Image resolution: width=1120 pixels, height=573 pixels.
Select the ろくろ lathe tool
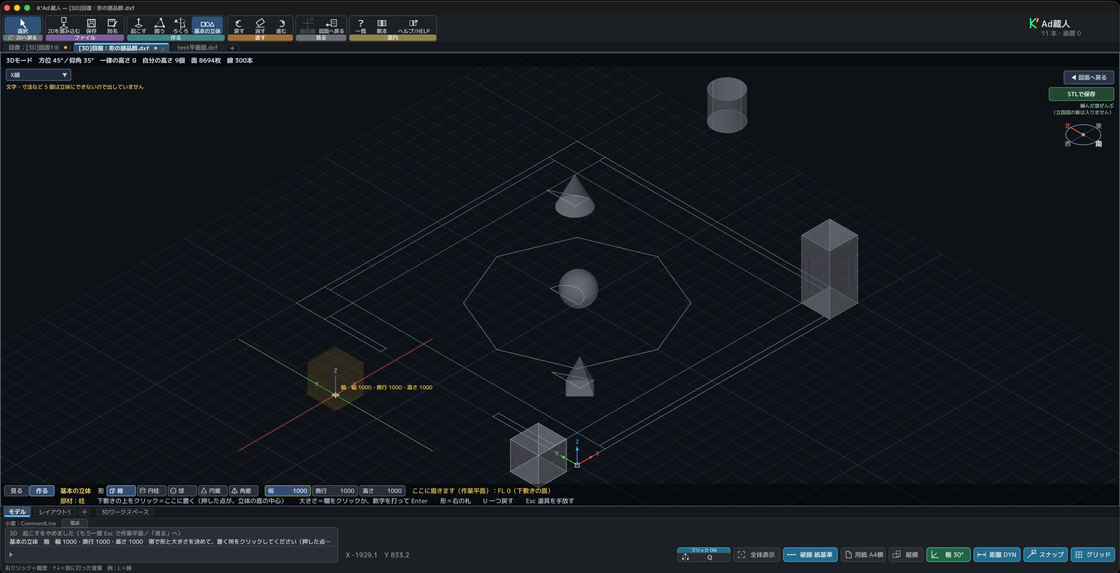pos(181,26)
